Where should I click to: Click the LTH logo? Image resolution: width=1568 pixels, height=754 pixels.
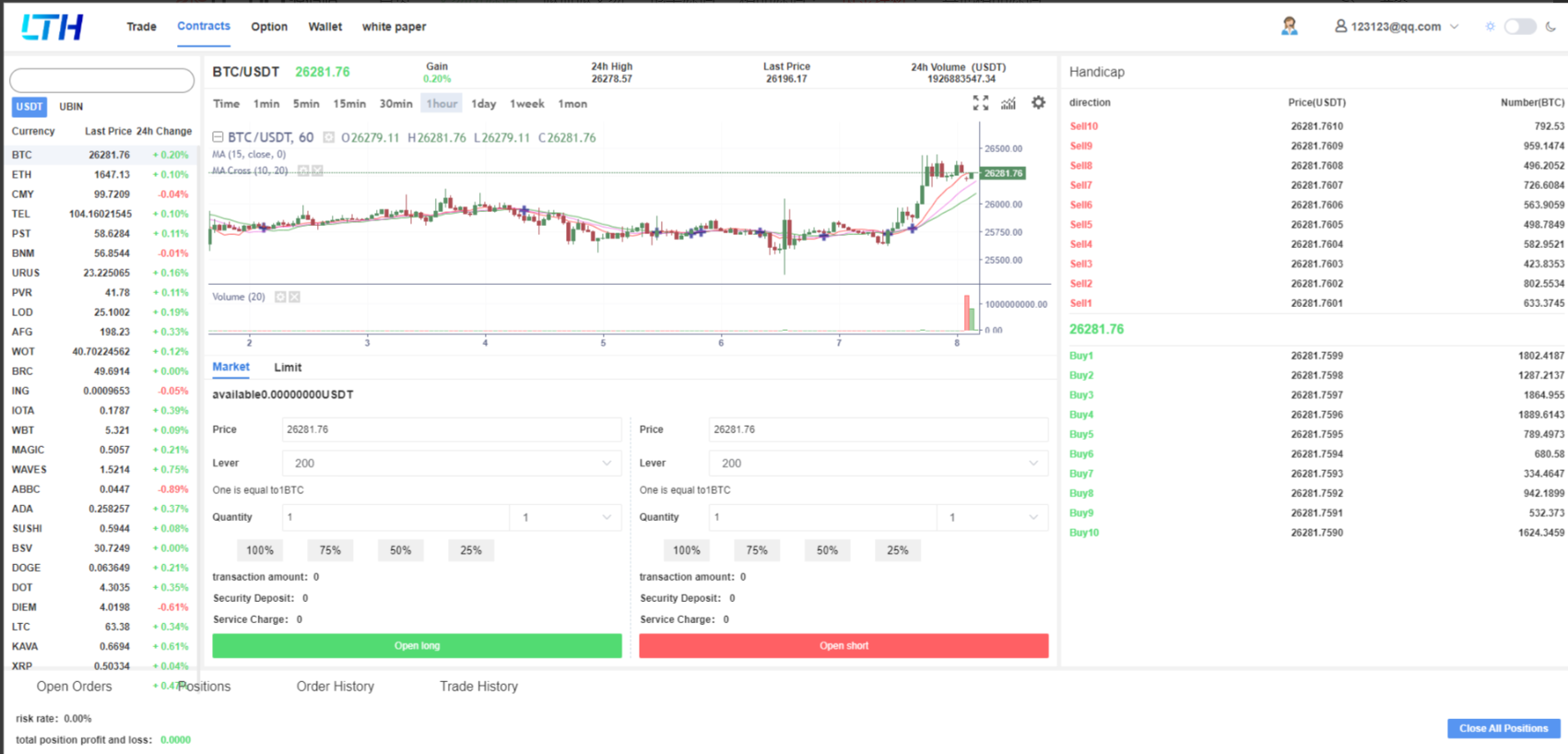tap(53, 27)
